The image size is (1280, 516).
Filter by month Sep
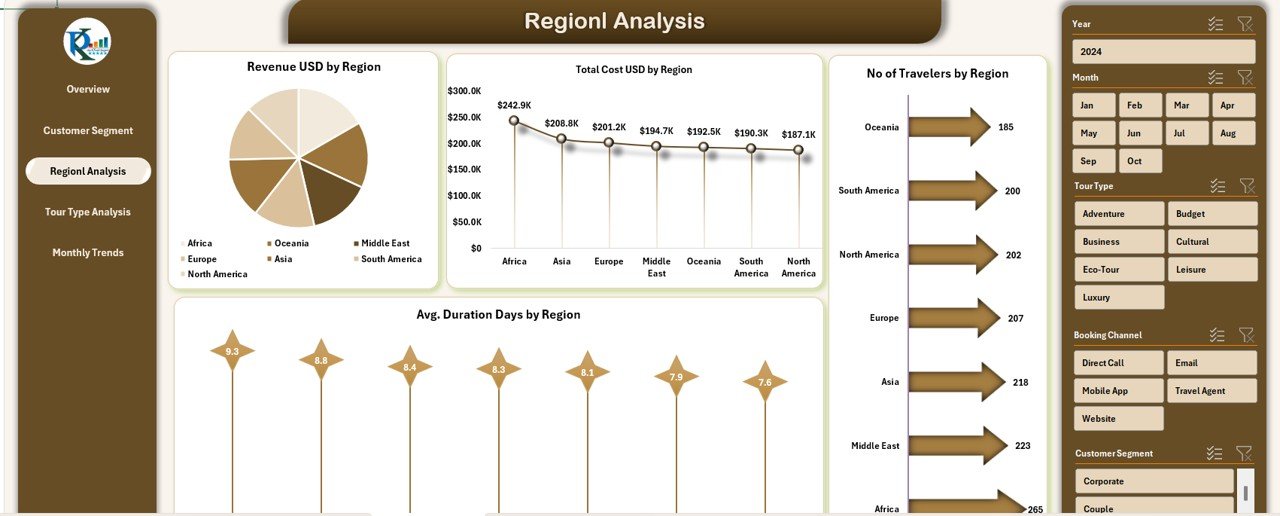(1095, 161)
